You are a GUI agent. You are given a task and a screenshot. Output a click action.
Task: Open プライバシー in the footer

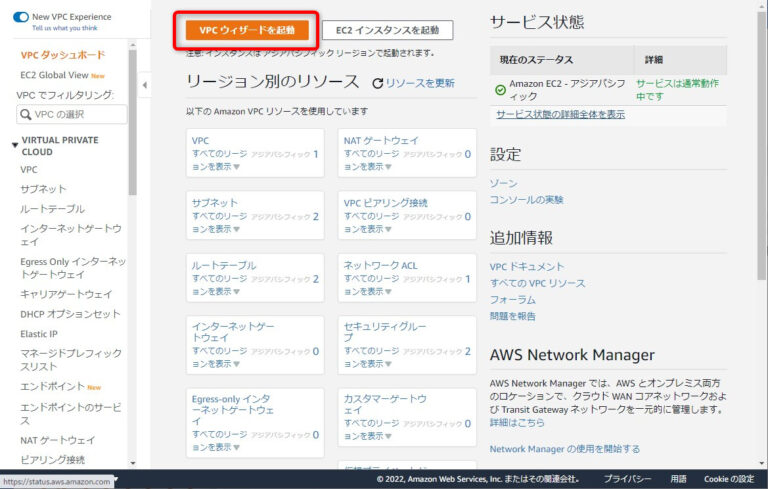[x=627, y=479]
